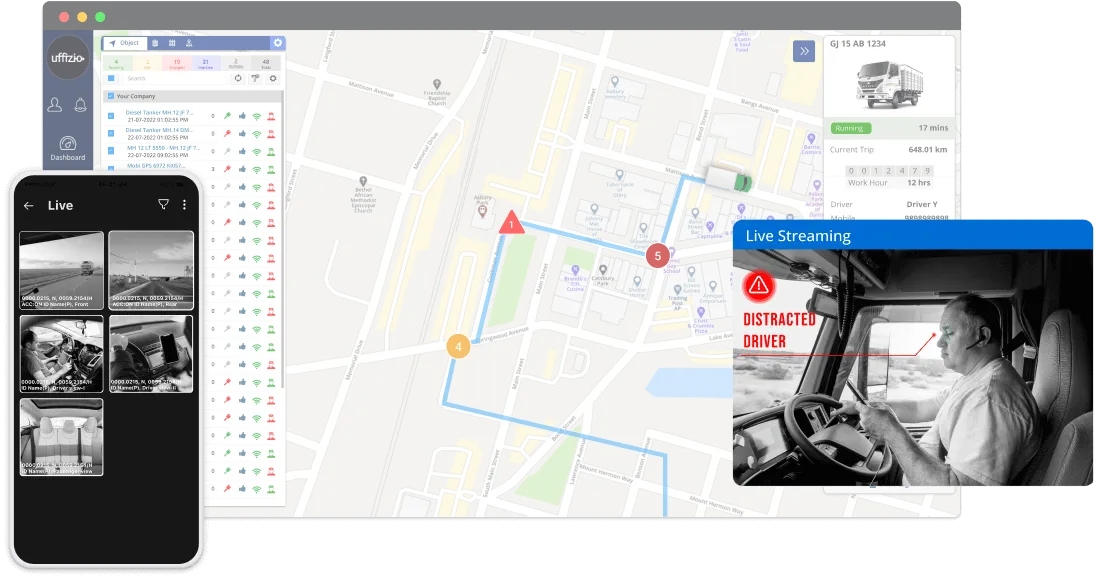Uncheck the first Diesel Tanker MH.12 checkbox

(x=111, y=116)
